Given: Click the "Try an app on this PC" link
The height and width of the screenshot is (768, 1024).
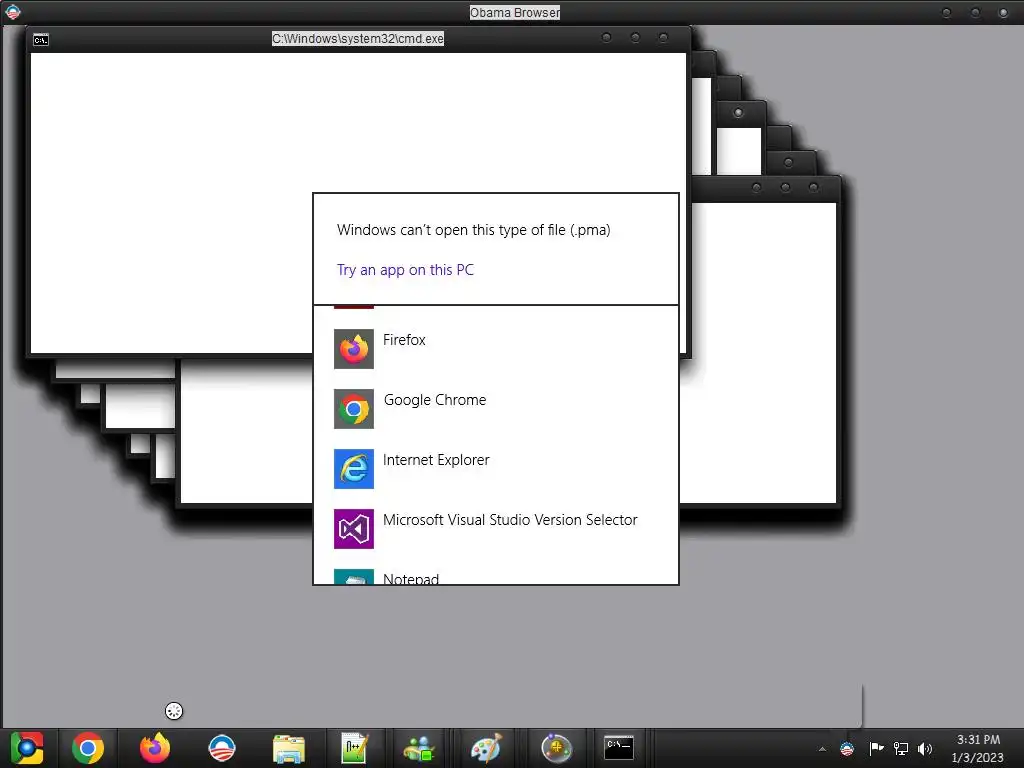Looking at the screenshot, I should point(405,270).
